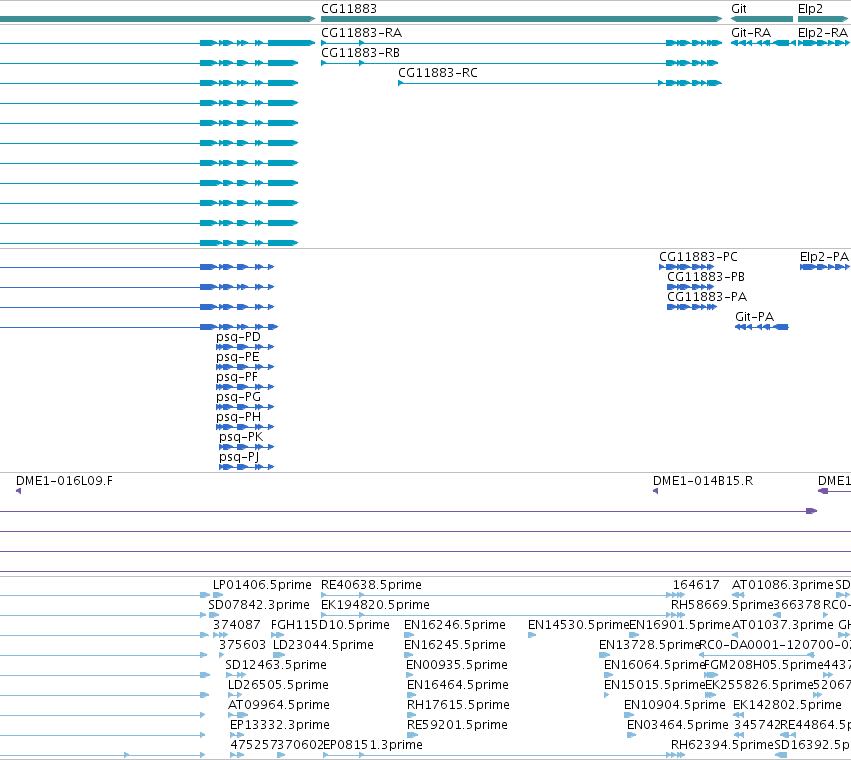Click the SD07842.3prime EST label
The height and width of the screenshot is (760, 851).
point(259,605)
